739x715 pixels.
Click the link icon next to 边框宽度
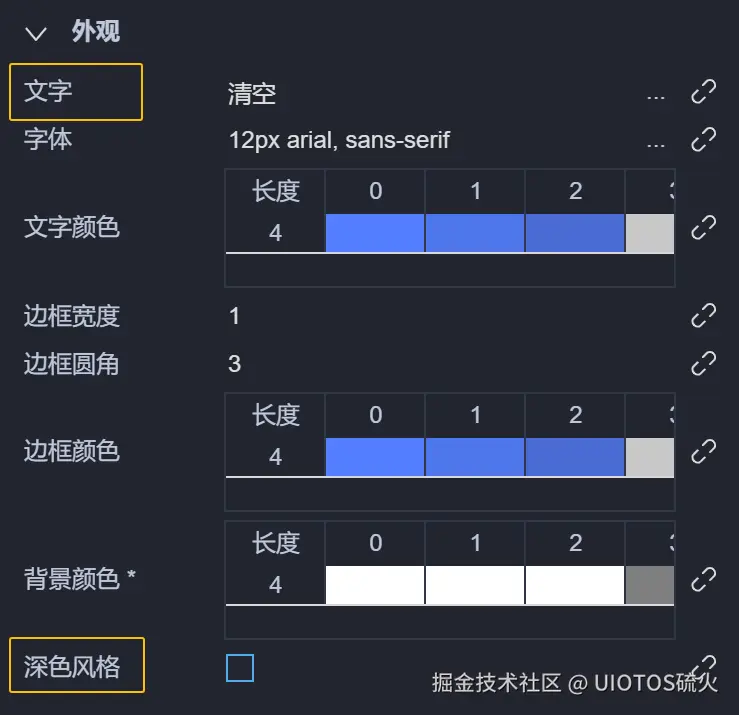(704, 316)
